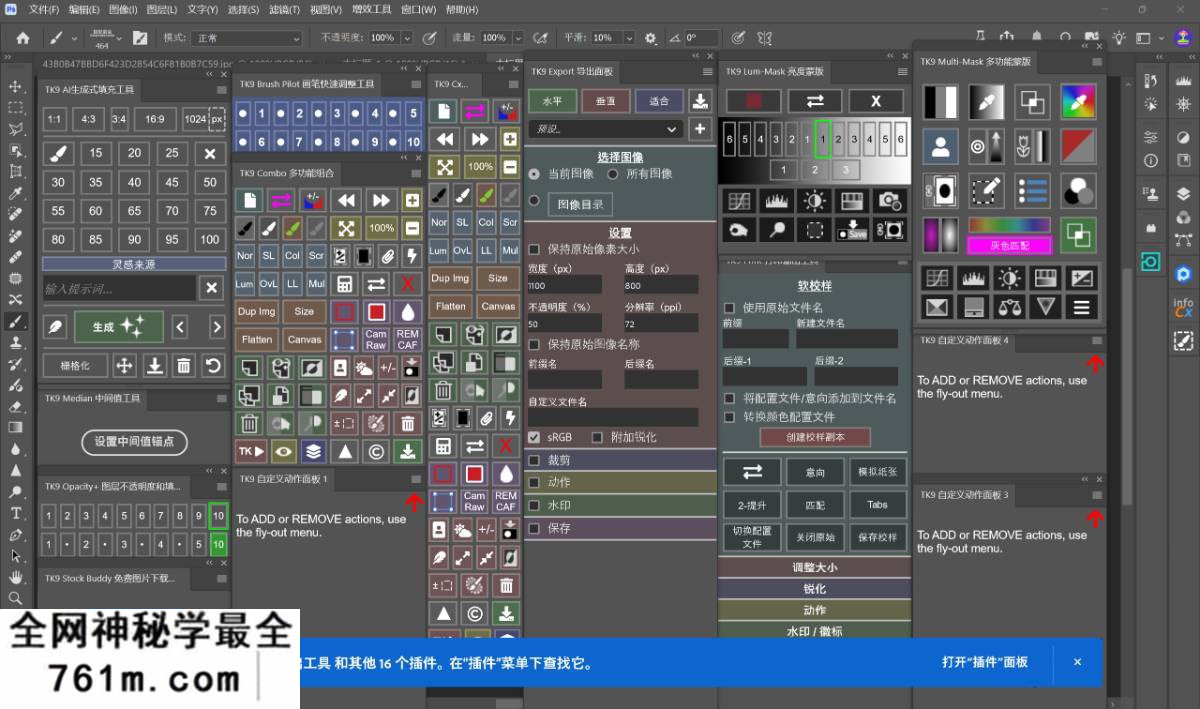This screenshot has width=1200, height=709.
Task: Select the Move tool in left toolbar
Action: tap(15, 86)
